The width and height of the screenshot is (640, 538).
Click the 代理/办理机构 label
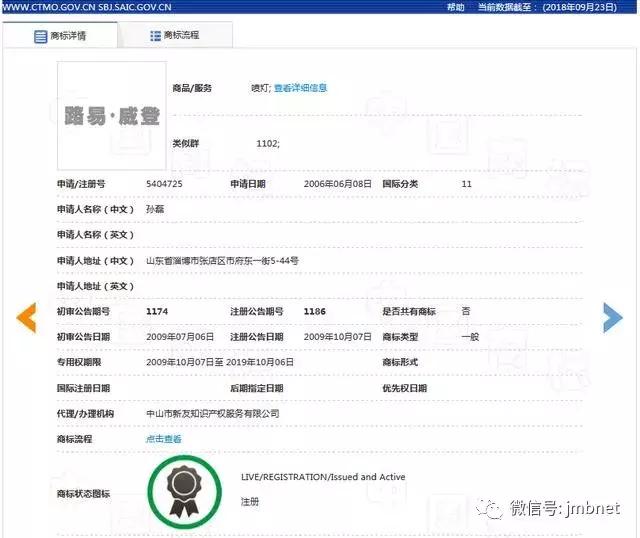(x=85, y=414)
